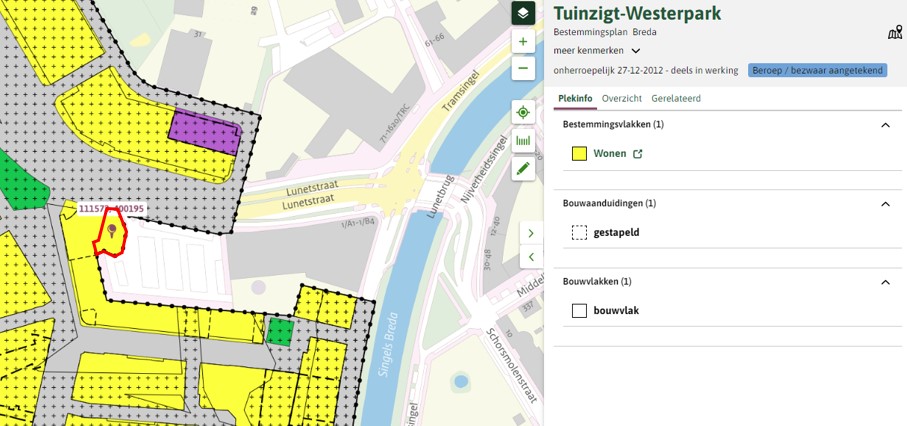Click the Tuinzigt-Westerpark plan title

pyautogui.click(x=637, y=13)
